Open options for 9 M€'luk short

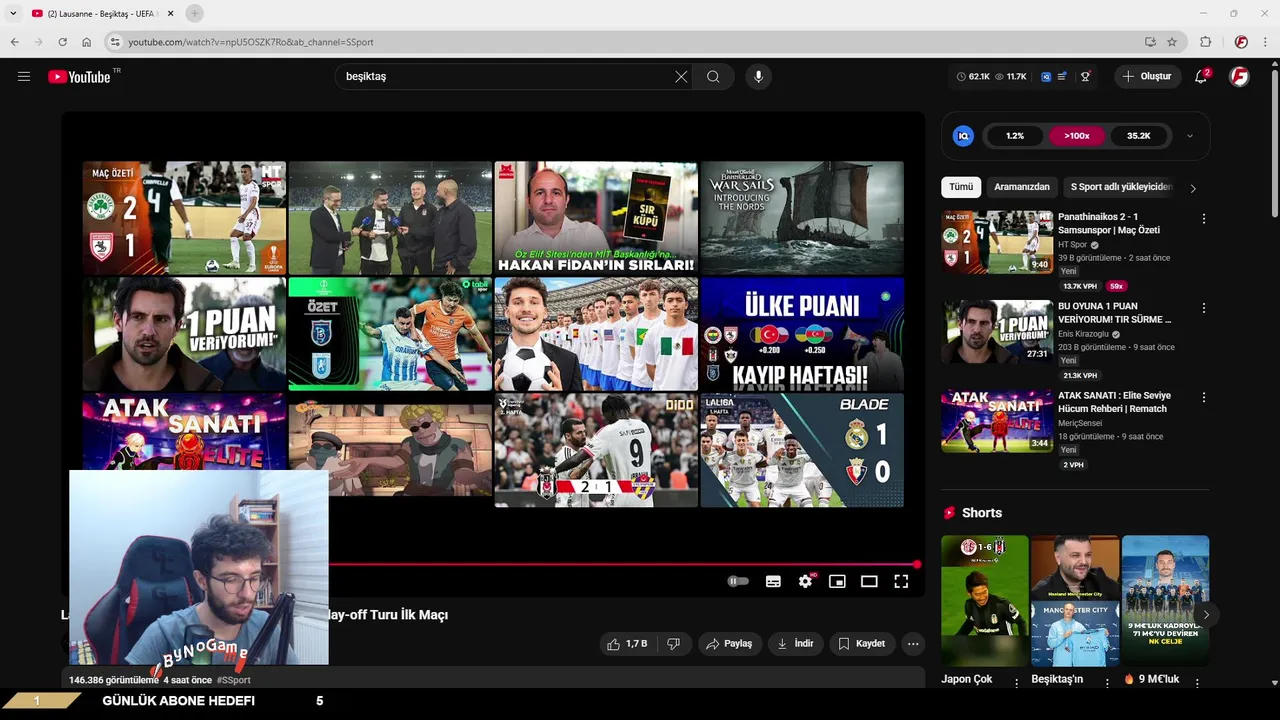pos(1197,683)
